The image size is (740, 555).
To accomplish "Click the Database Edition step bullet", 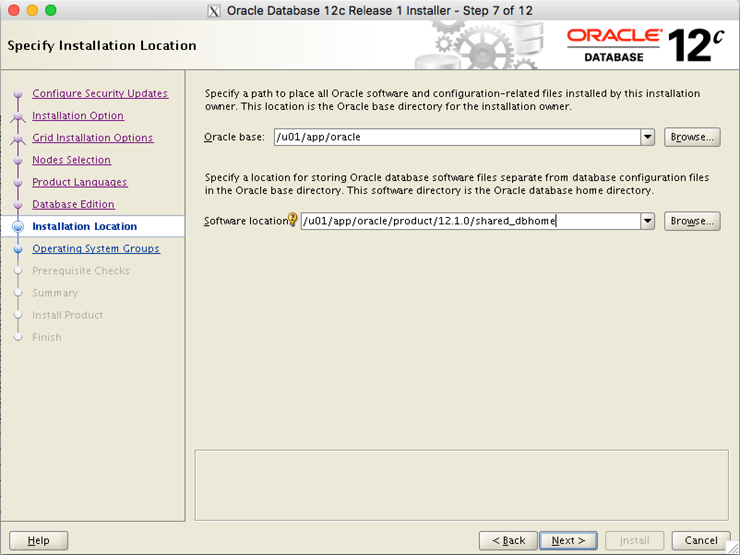I will [18, 205].
